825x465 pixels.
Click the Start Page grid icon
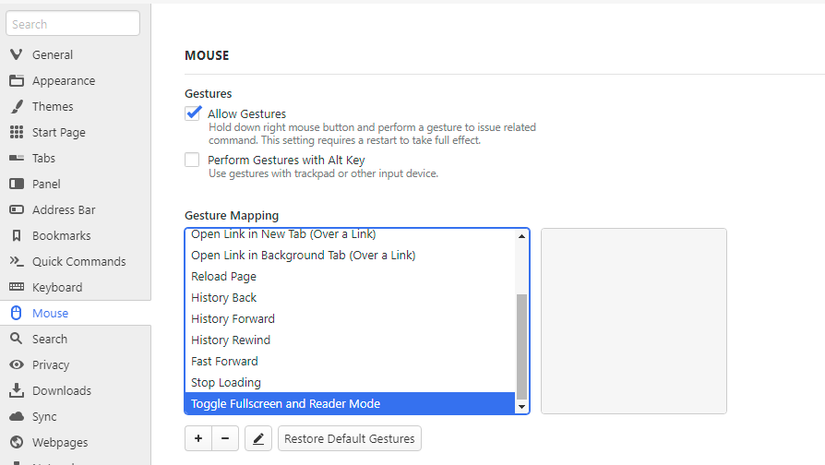click(x=16, y=132)
